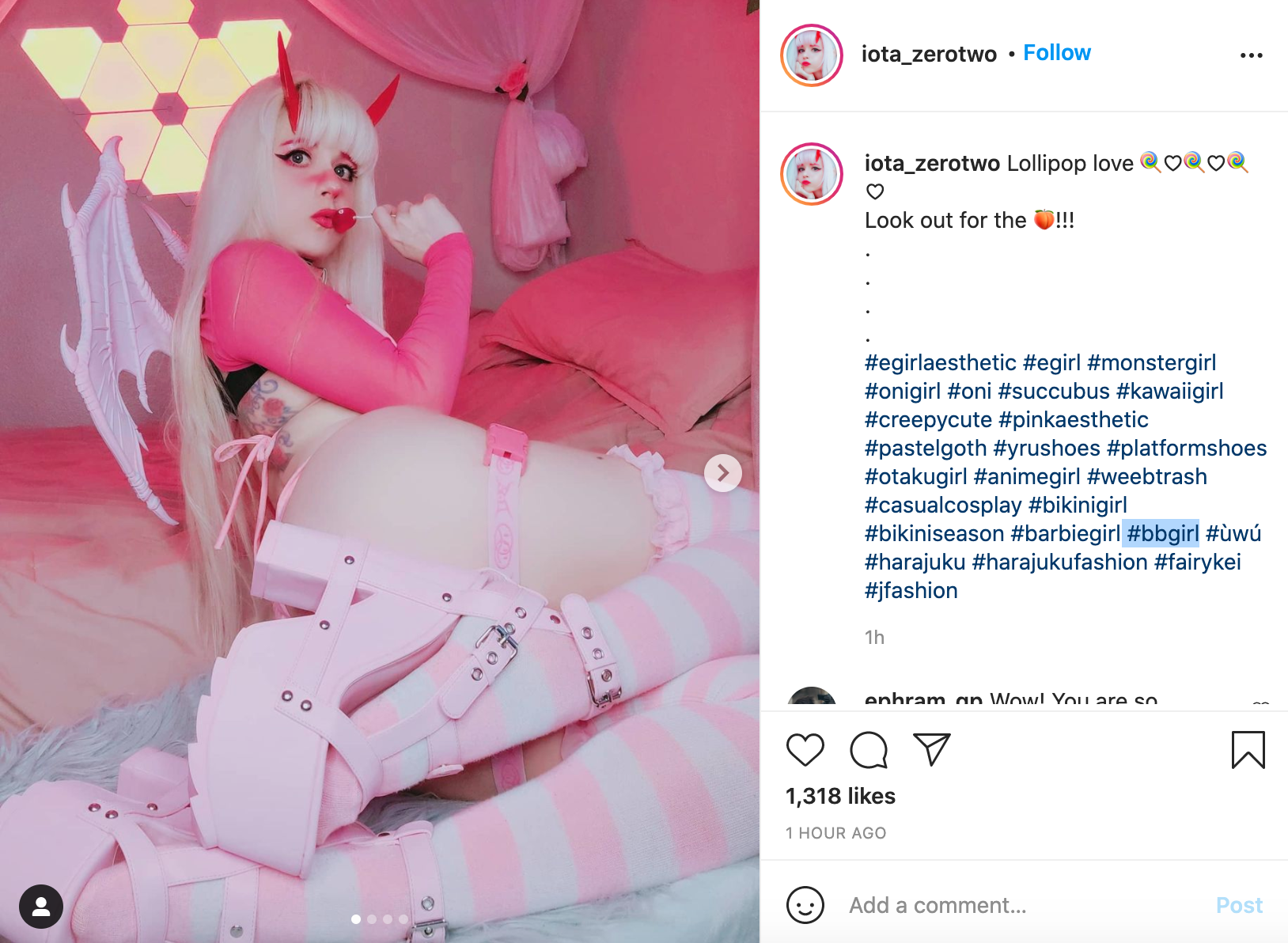Open emoji picker smiley icon
Screen dimensions: 1288x943
805,905
